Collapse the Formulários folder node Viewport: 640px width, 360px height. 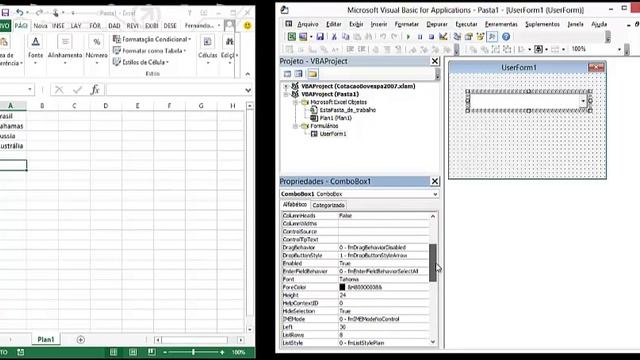coord(295,126)
